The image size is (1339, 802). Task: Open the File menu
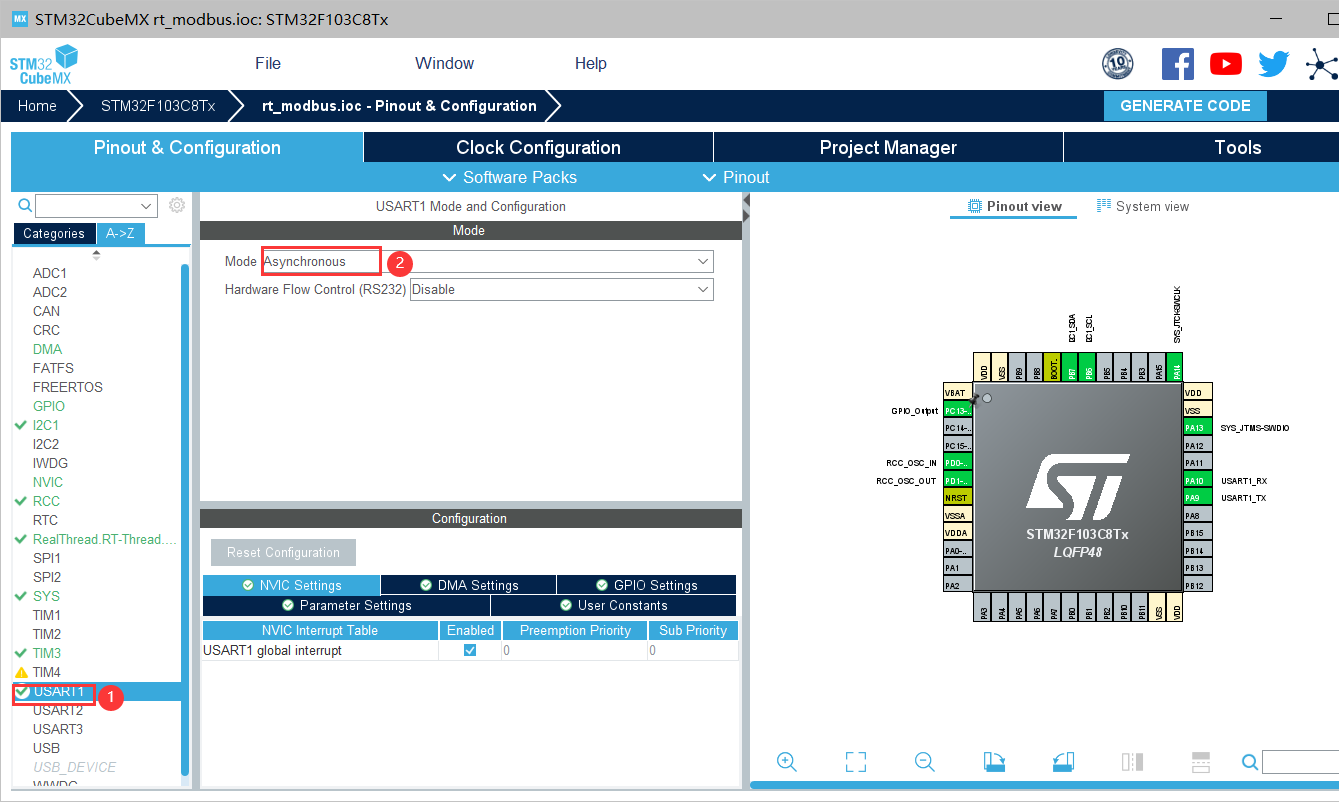click(268, 63)
